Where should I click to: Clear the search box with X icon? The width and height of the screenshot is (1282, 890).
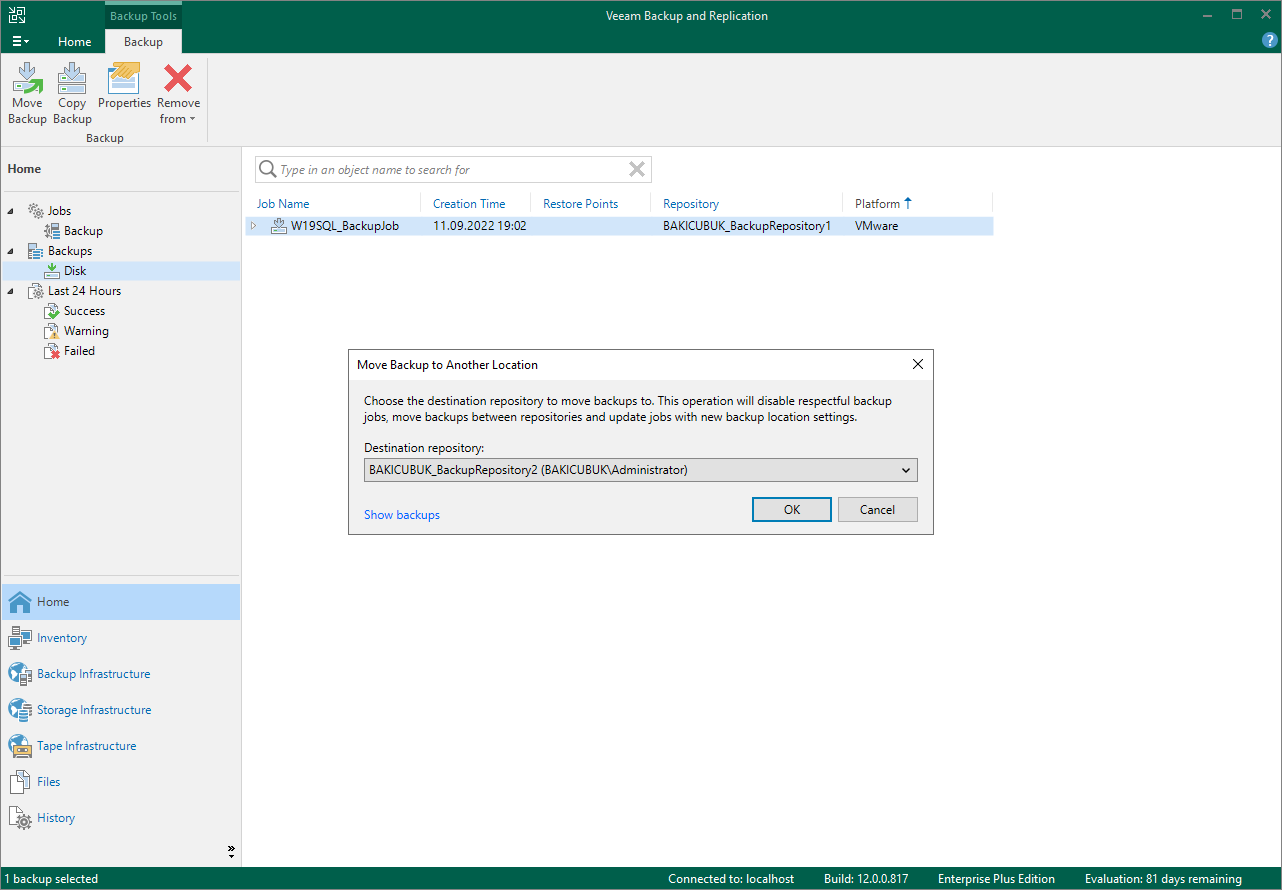(637, 169)
